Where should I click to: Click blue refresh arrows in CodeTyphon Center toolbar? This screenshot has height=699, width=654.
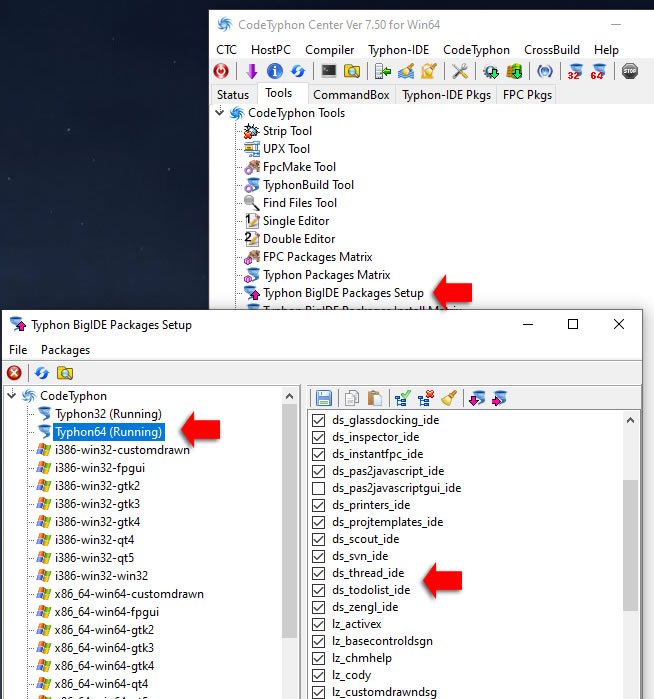[298, 71]
